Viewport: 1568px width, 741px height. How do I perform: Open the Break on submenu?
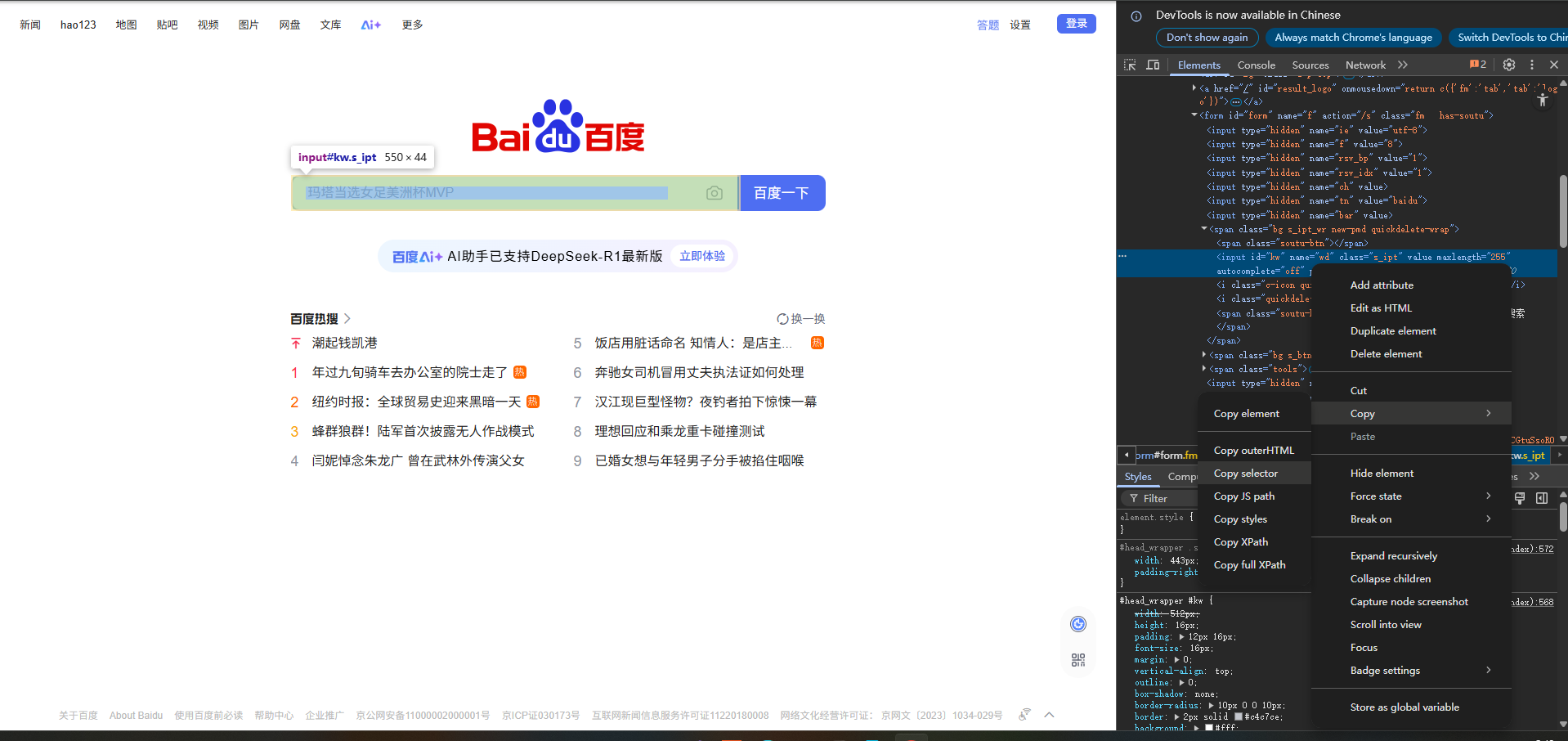pyautogui.click(x=1411, y=519)
